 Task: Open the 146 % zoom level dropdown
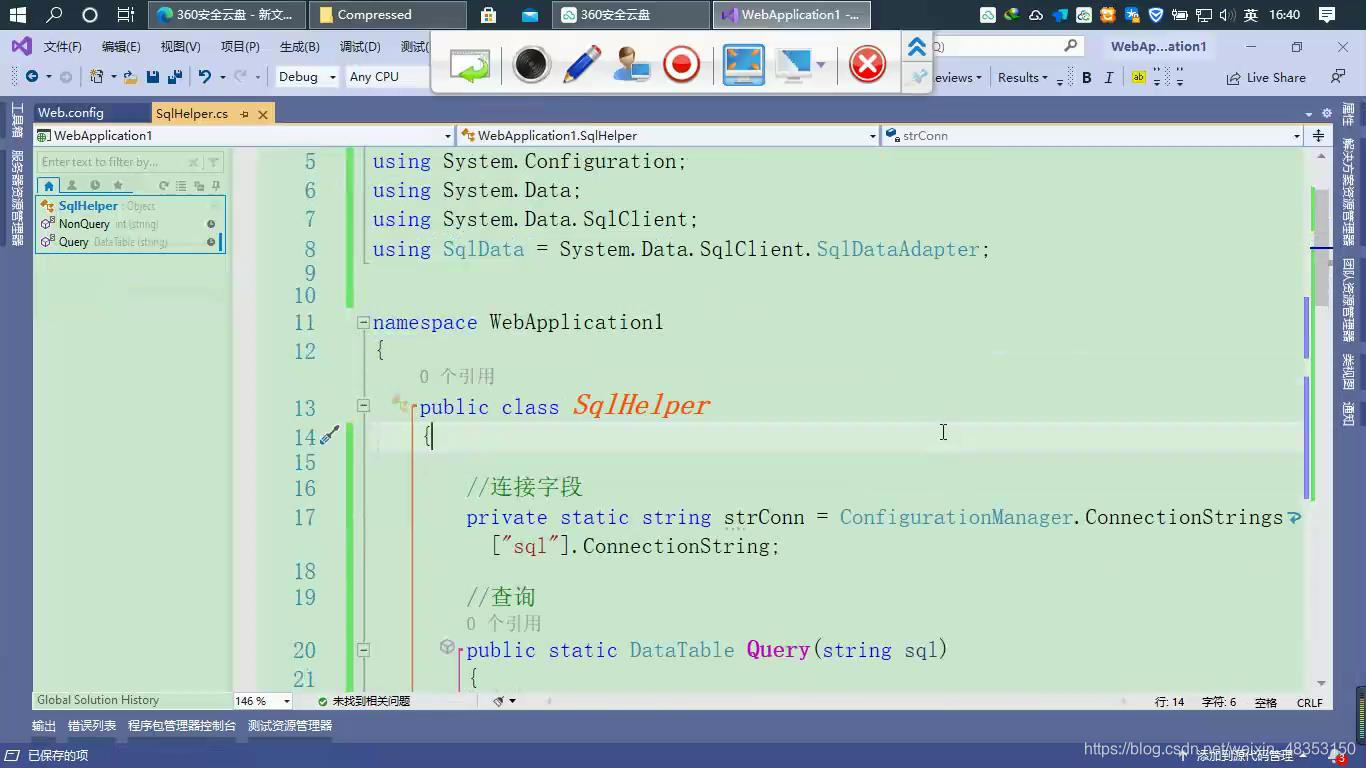pyautogui.click(x=263, y=701)
